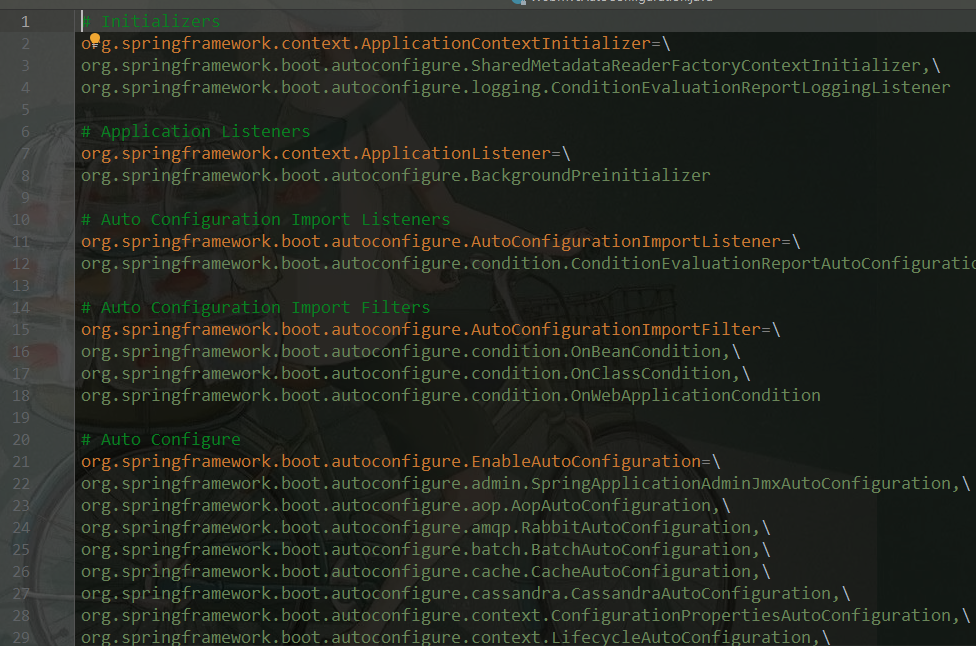Click the aop.AopAutoConfiguration entry
976x646 pixels.
406,505
